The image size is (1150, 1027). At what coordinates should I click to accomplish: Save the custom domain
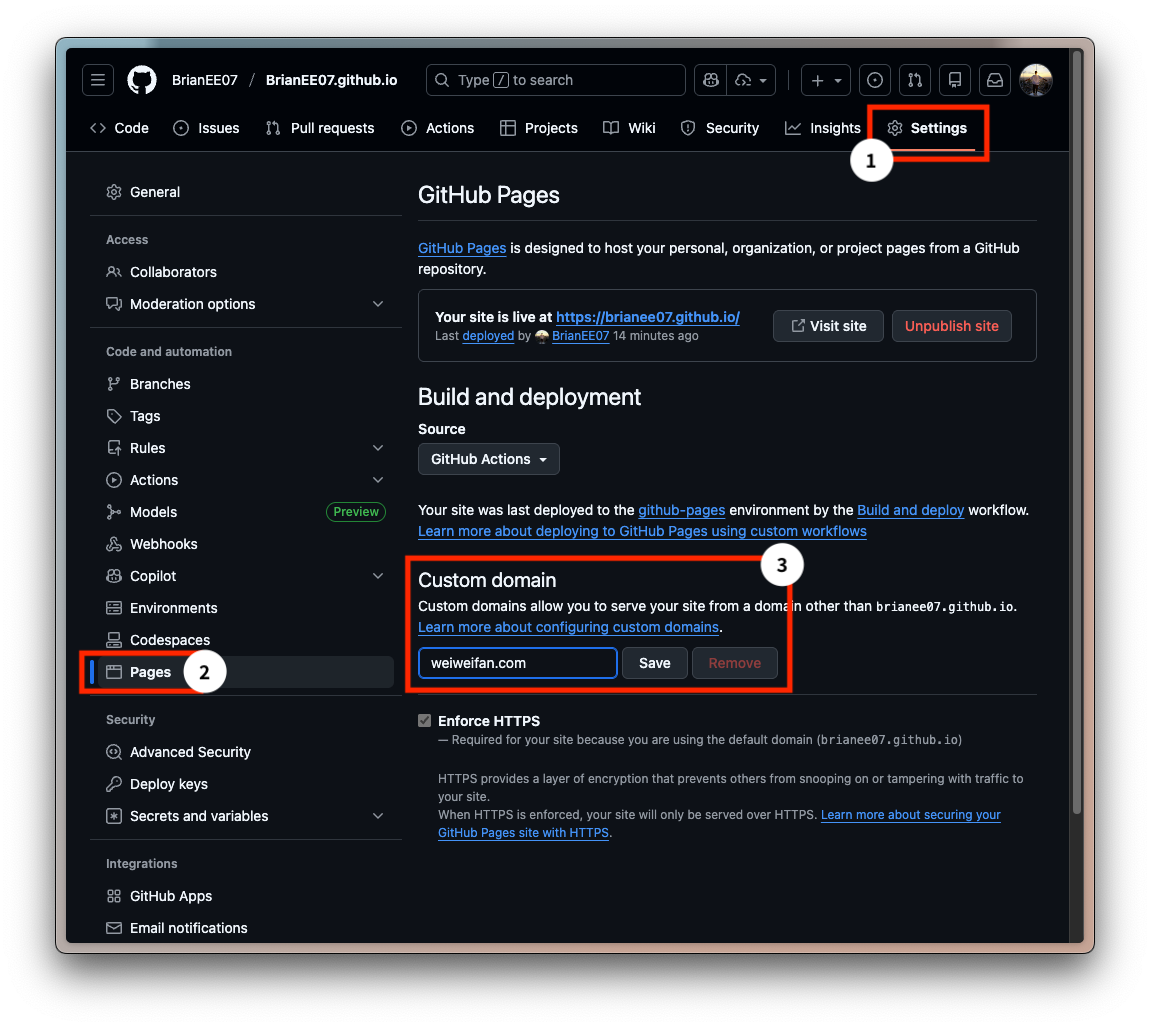[654, 663]
